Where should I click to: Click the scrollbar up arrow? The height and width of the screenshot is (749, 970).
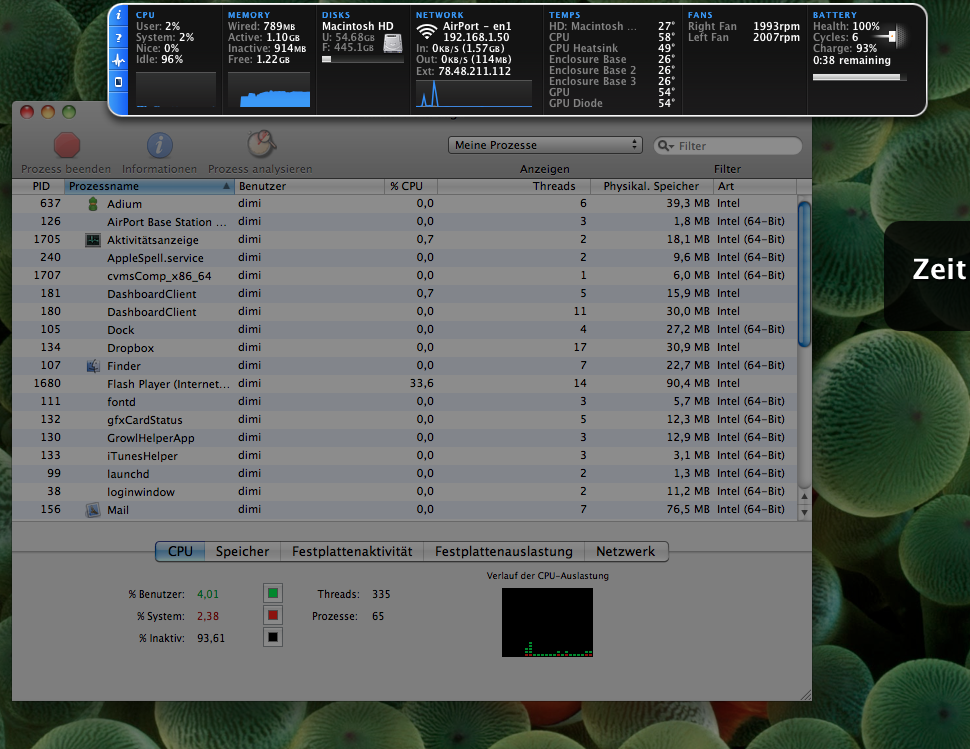click(804, 496)
